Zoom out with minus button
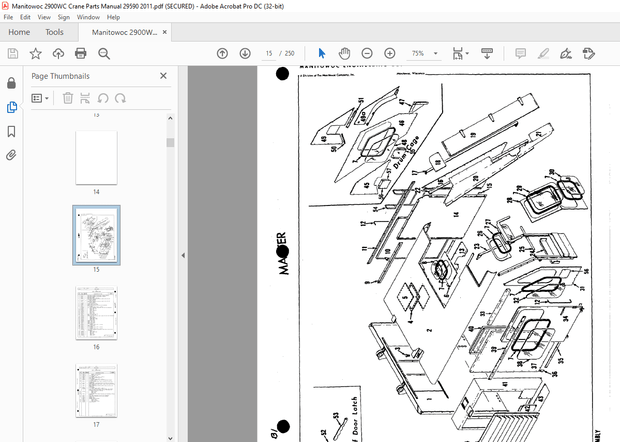This screenshot has height=442, width=620. click(x=367, y=53)
